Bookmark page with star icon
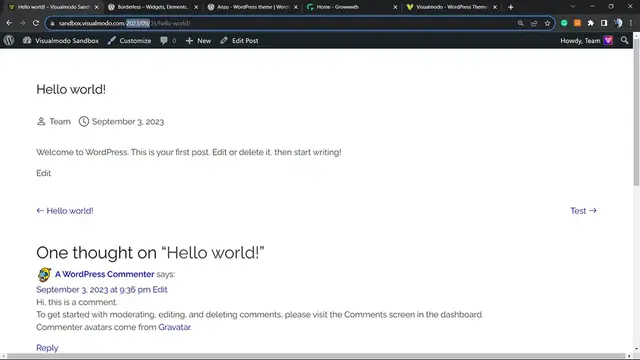The image size is (640, 360). pos(547,23)
